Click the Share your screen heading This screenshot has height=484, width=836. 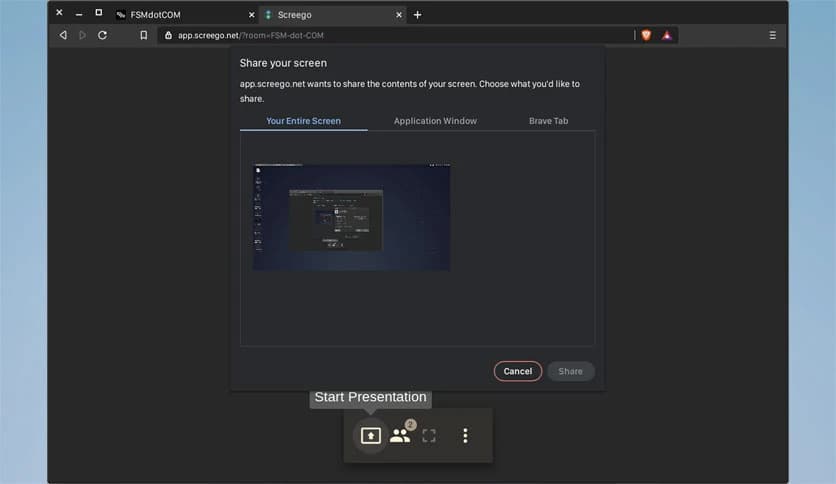(x=283, y=63)
